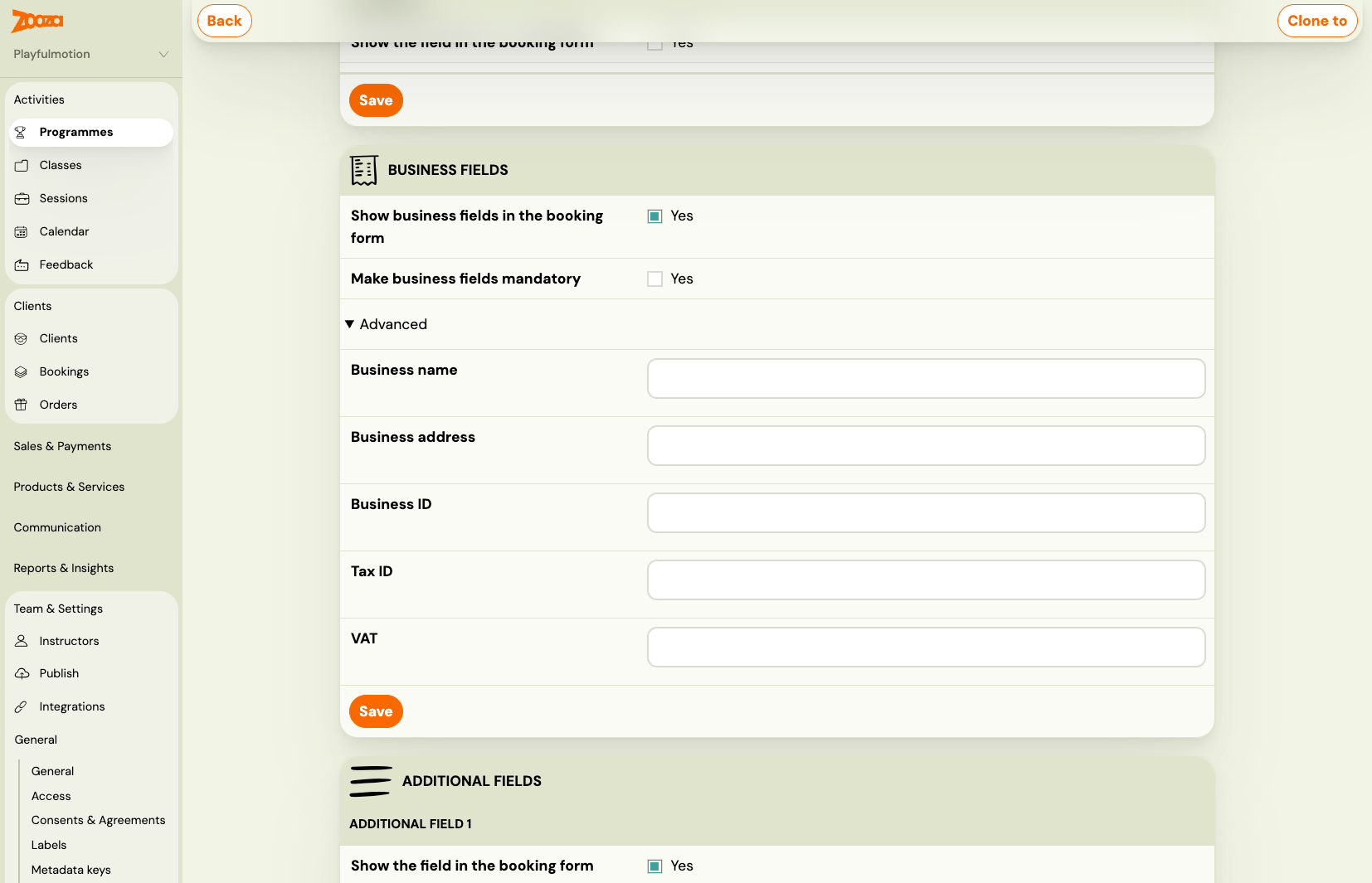Click the Zooza logo
Image resolution: width=1372 pixels, height=883 pixels.
tap(37, 21)
